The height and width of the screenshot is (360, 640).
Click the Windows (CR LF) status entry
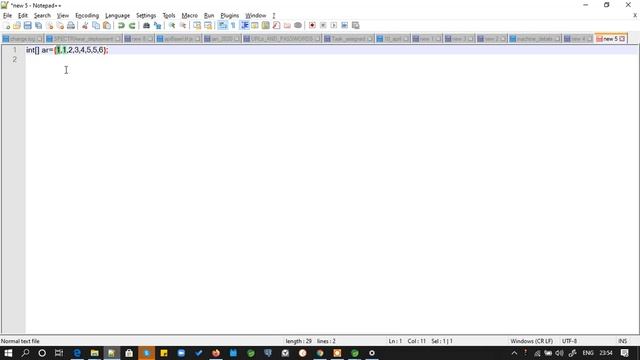pyautogui.click(x=531, y=341)
